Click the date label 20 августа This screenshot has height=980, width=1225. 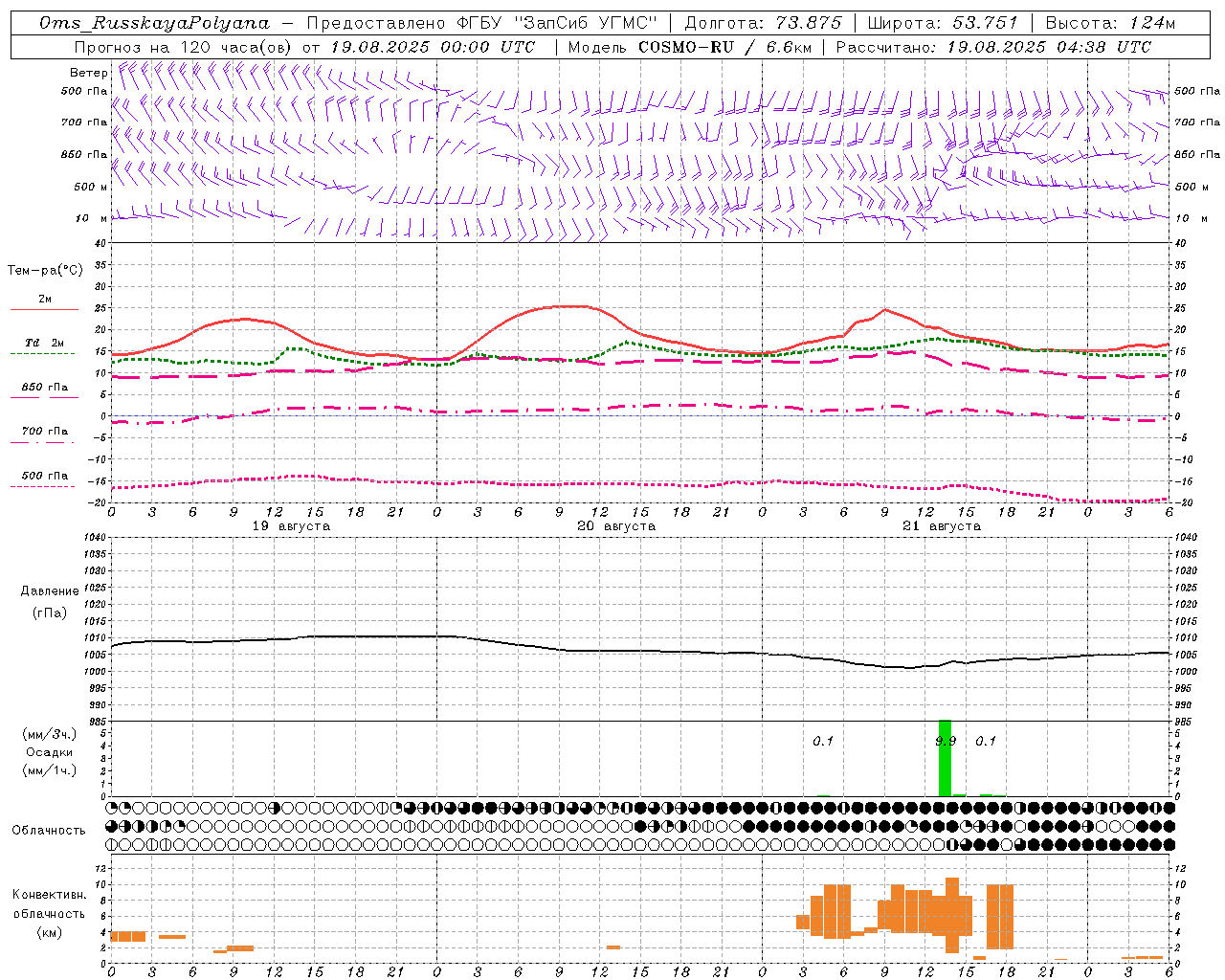click(x=616, y=526)
